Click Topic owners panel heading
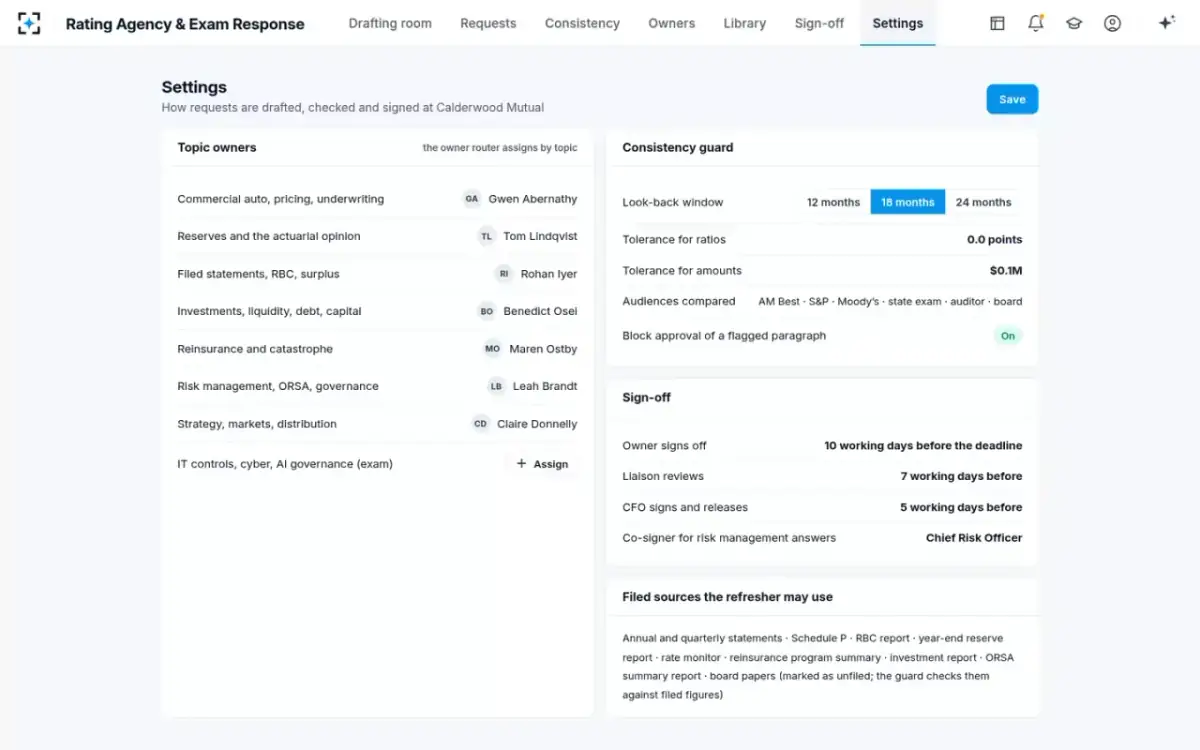This screenshot has width=1200, height=750. [x=217, y=147]
